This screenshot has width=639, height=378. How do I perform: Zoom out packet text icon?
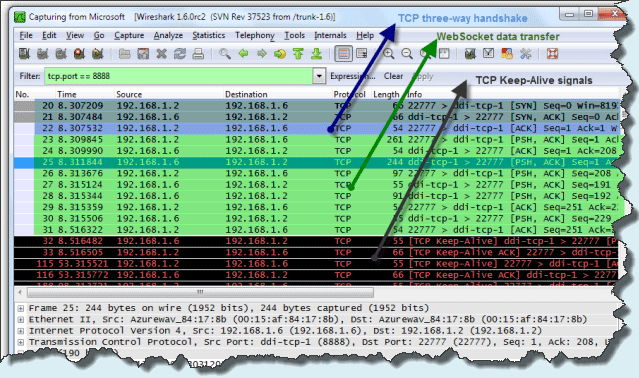click(407, 54)
